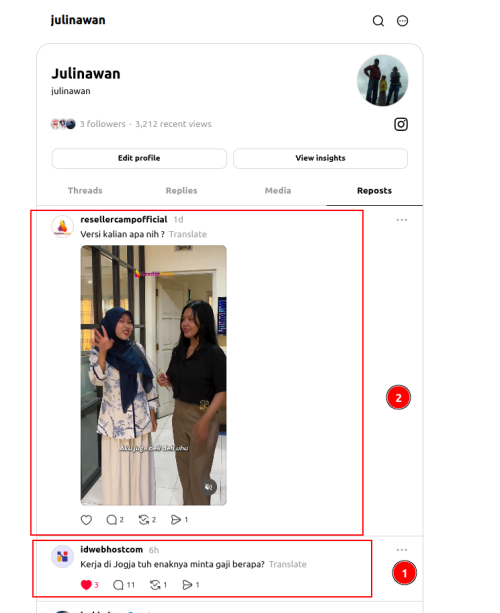Share the resellercampofficial post
This screenshot has height=613, width=500.
click(x=176, y=520)
